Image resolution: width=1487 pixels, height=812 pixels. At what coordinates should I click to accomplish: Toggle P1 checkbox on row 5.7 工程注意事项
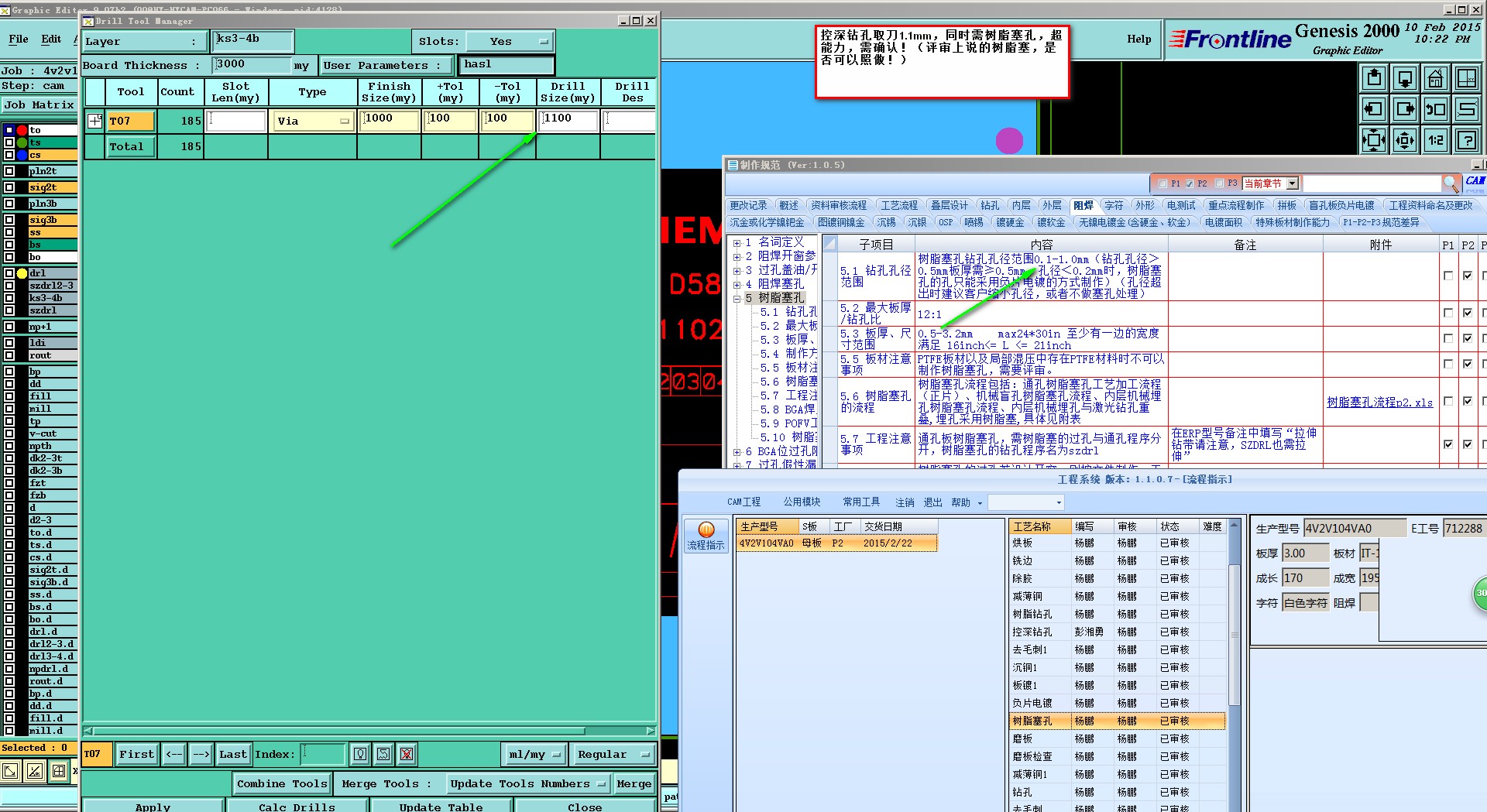[1448, 444]
